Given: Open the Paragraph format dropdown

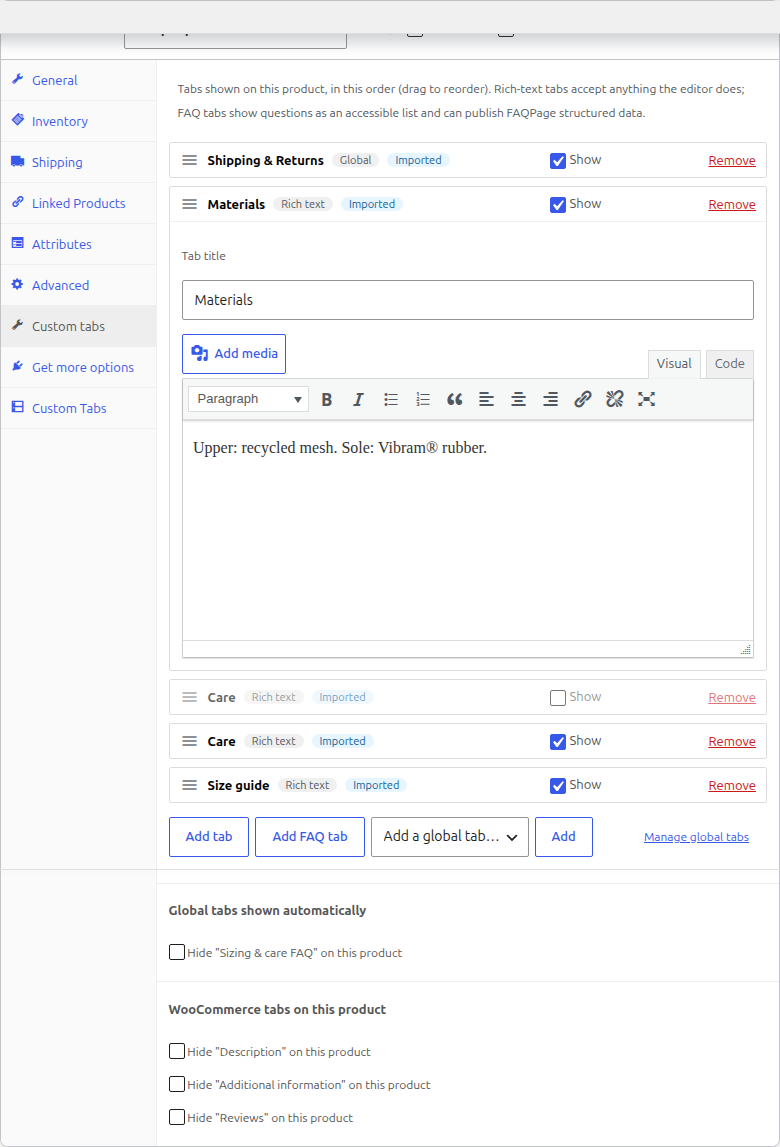Looking at the screenshot, I should [248, 399].
